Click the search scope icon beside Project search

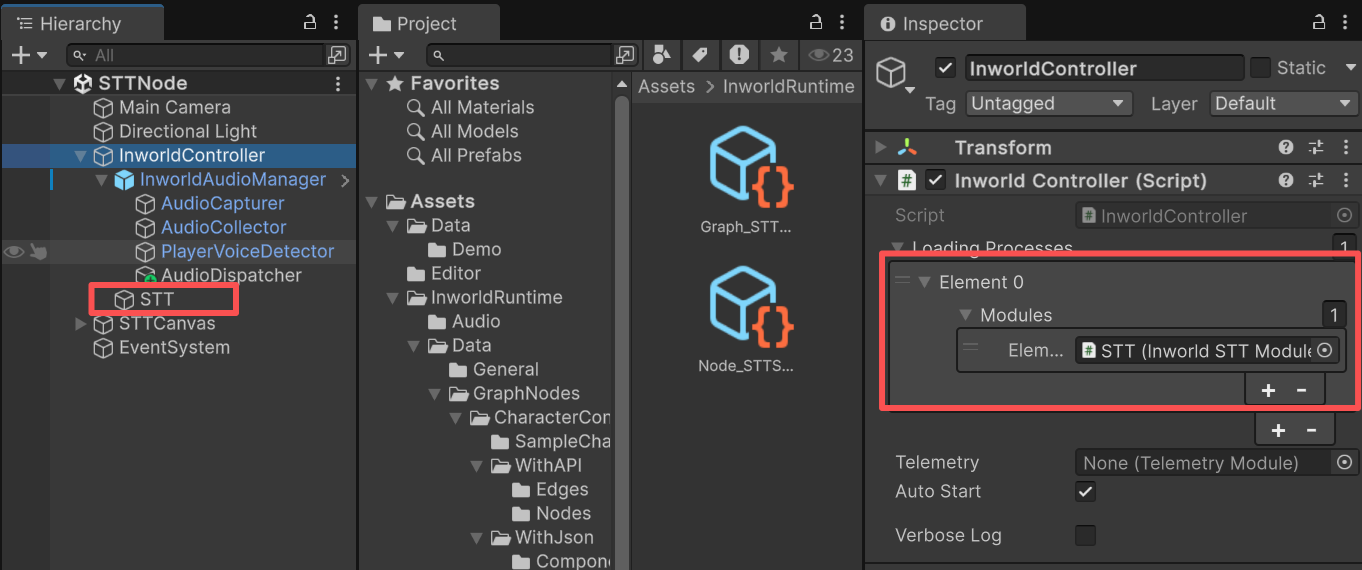625,55
